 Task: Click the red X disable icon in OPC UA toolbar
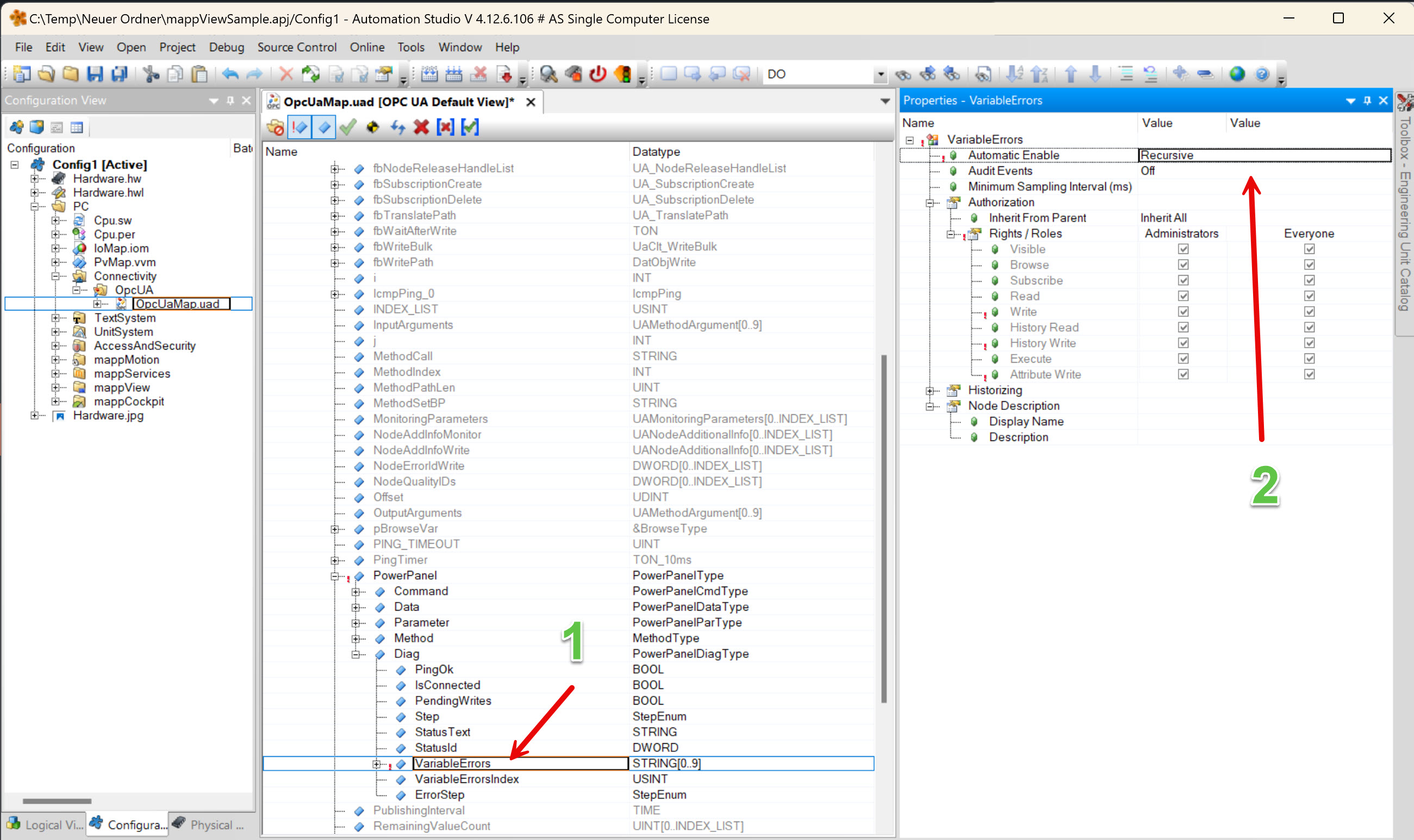(421, 127)
